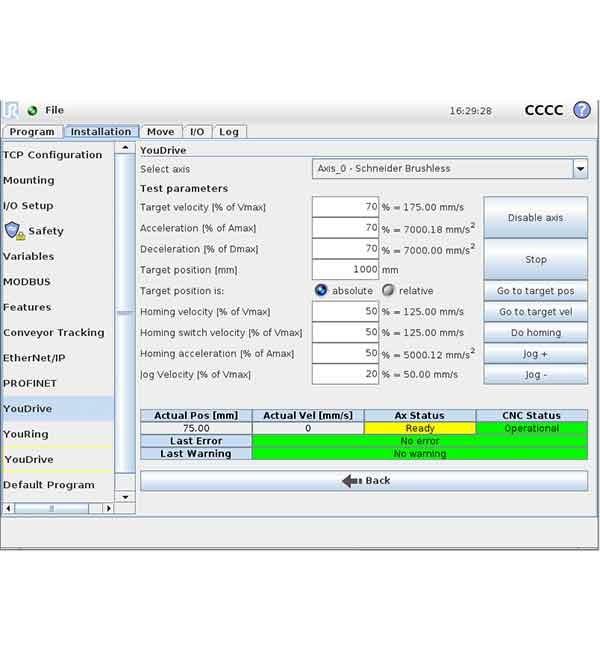Click the Do homing button
600x650 pixels.
point(535,333)
